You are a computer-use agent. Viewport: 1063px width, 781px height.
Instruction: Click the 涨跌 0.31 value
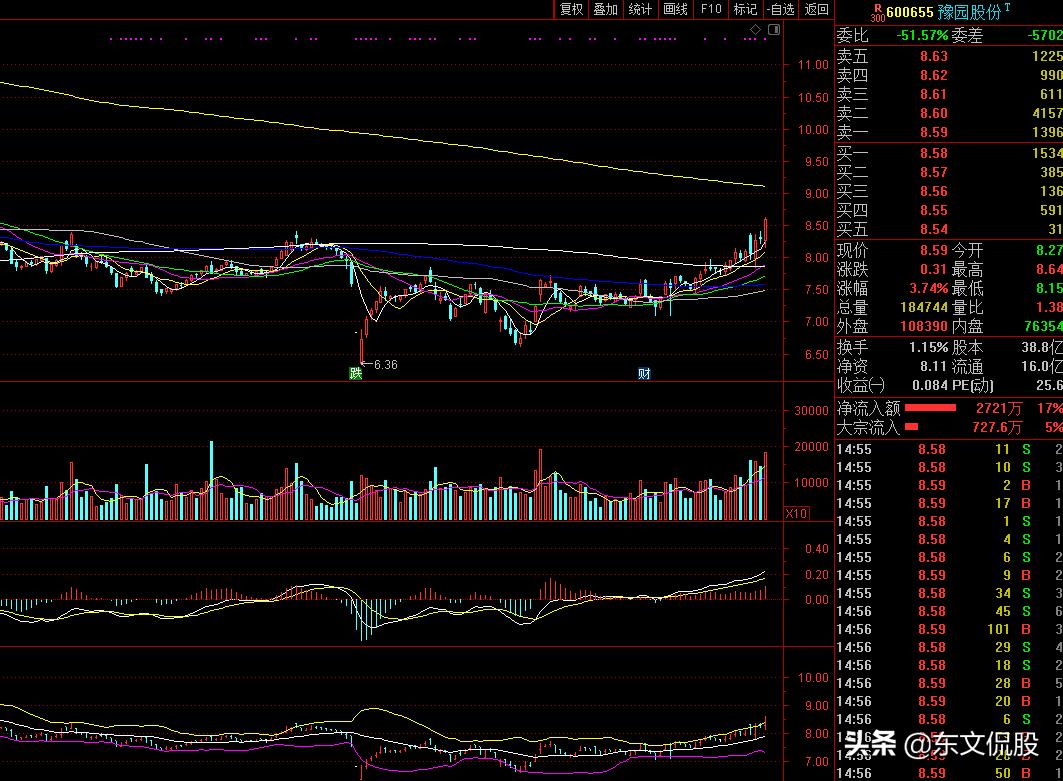pos(934,269)
